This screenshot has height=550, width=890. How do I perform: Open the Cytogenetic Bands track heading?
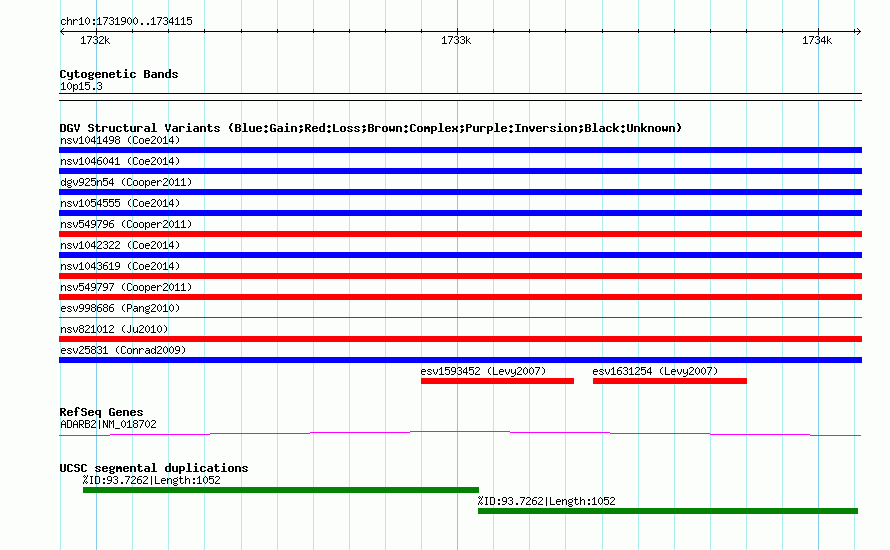pyautogui.click(x=119, y=74)
